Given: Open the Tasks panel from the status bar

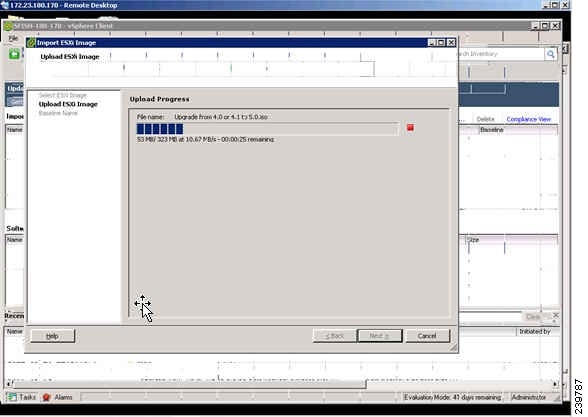Looking at the screenshot, I should click(22, 397).
